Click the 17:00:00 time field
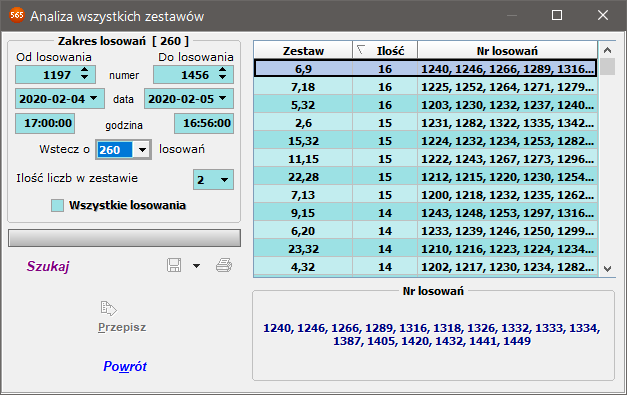 click(x=45, y=124)
